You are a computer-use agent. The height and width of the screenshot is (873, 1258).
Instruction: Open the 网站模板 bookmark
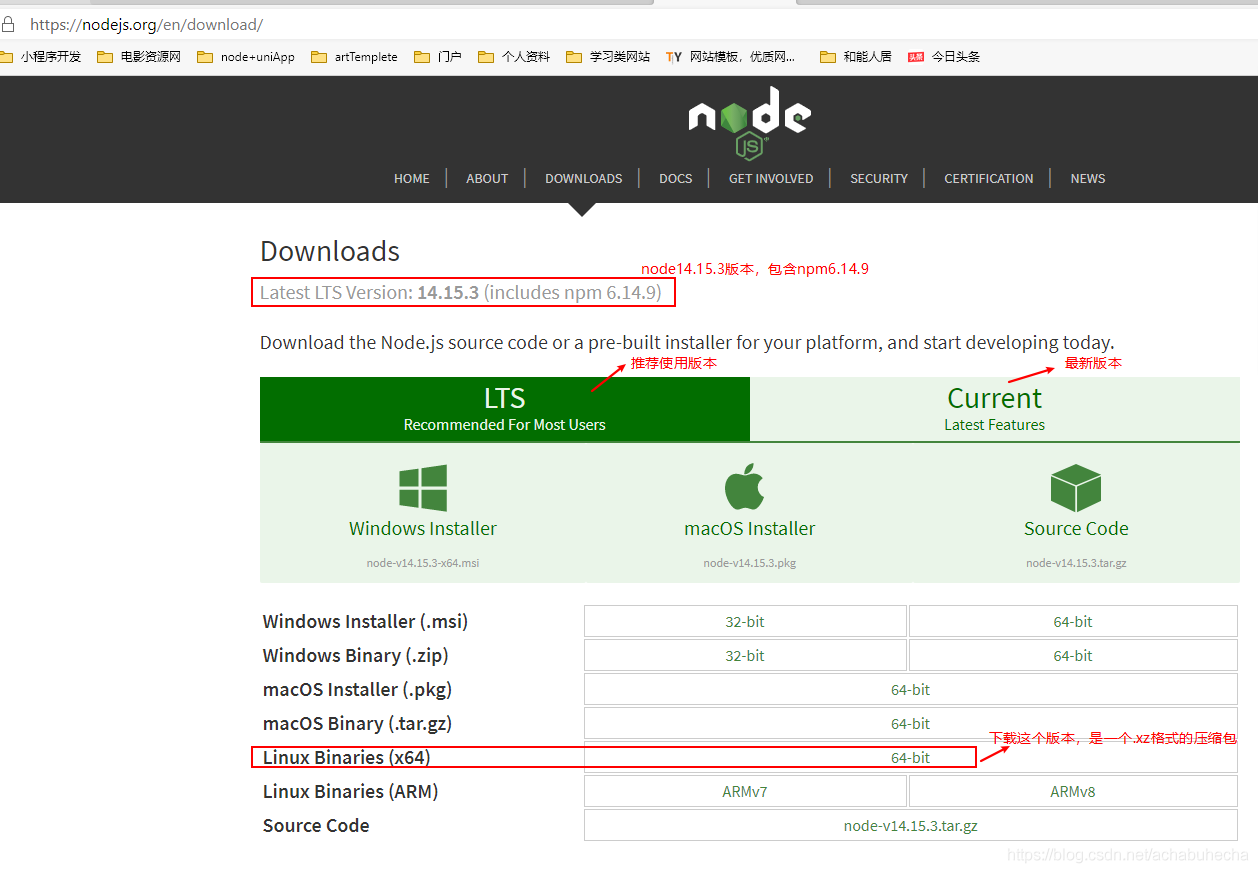click(731, 57)
